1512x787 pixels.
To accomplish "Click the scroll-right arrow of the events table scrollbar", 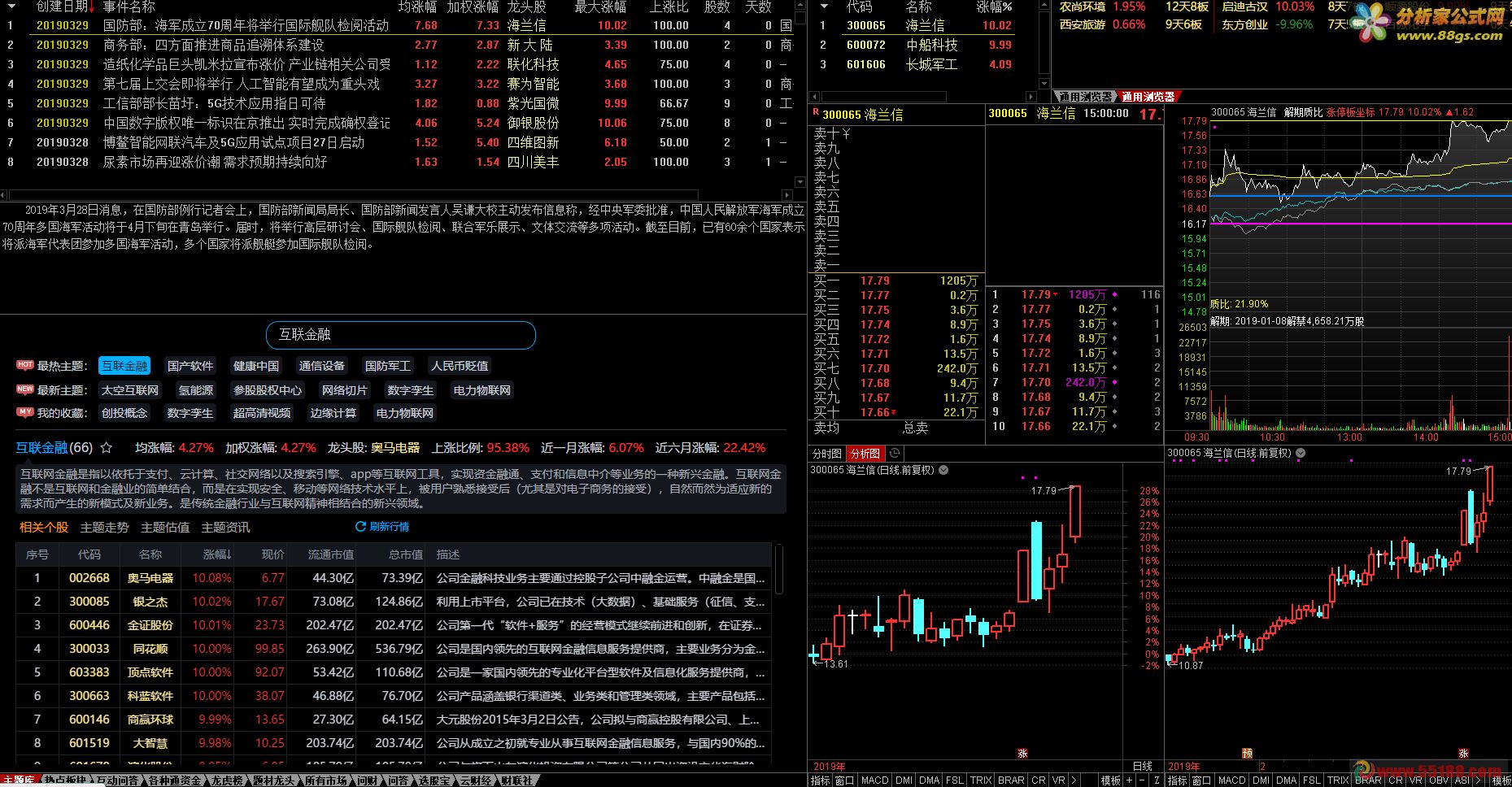I will (787, 195).
